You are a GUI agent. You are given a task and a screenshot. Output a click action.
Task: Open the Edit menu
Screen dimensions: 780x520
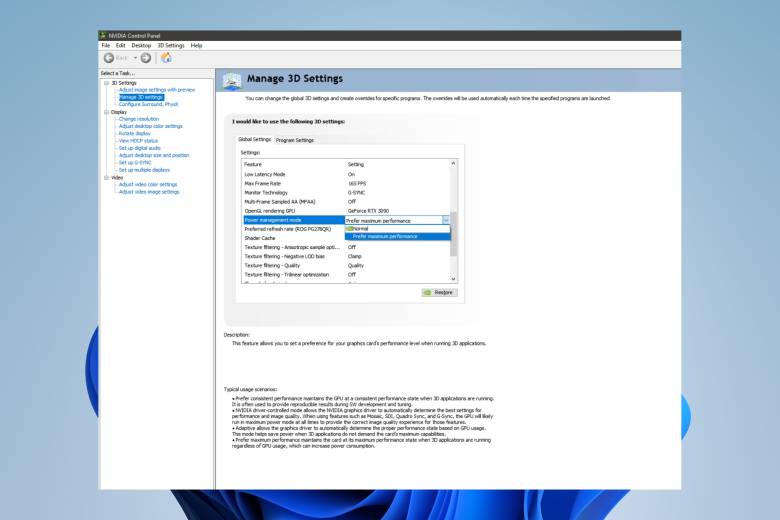(120, 45)
